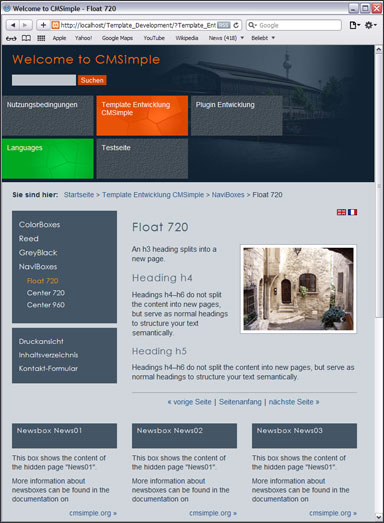The width and height of the screenshot is (384, 523).
Task: Open the settings gear dropdown
Action: (371, 25)
